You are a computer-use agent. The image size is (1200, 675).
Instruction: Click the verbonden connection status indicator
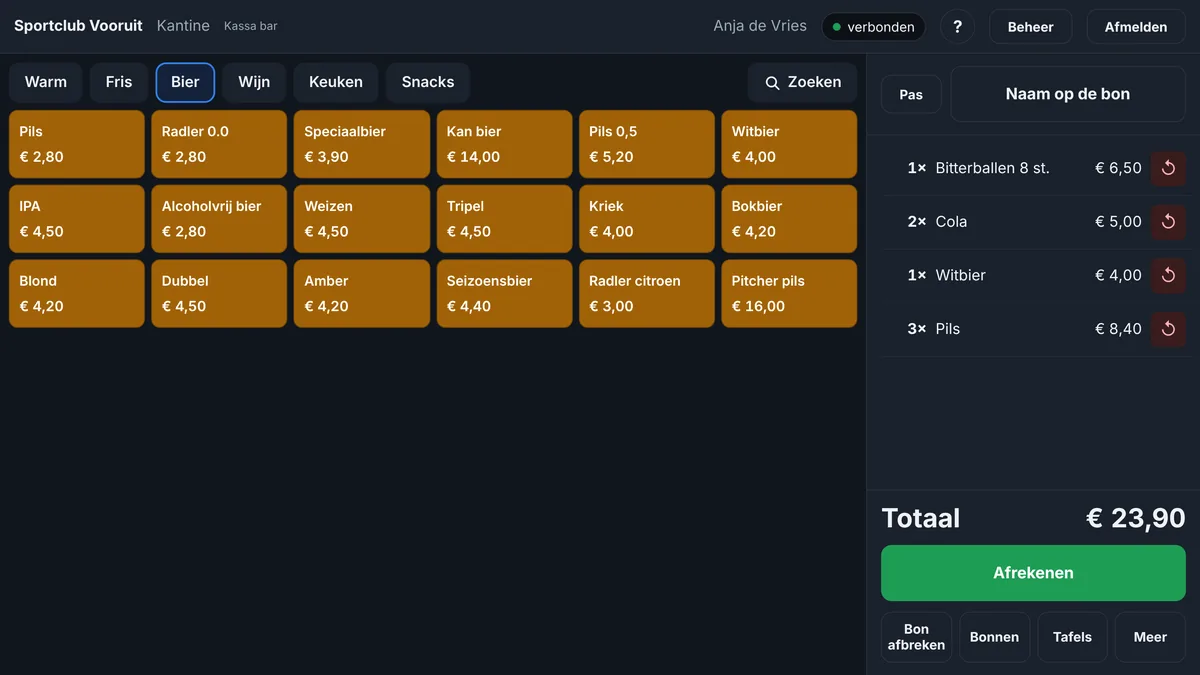coord(873,27)
